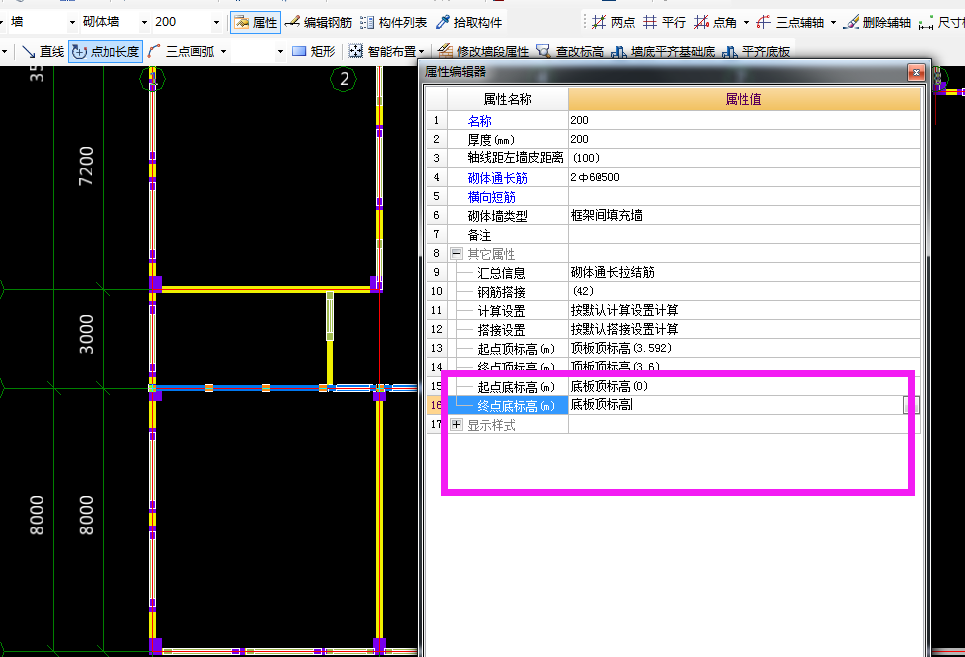The height and width of the screenshot is (657, 965).
Task: Open the dropdown button in 终点底标高 value cell
Action: pyautogui.click(x=911, y=405)
